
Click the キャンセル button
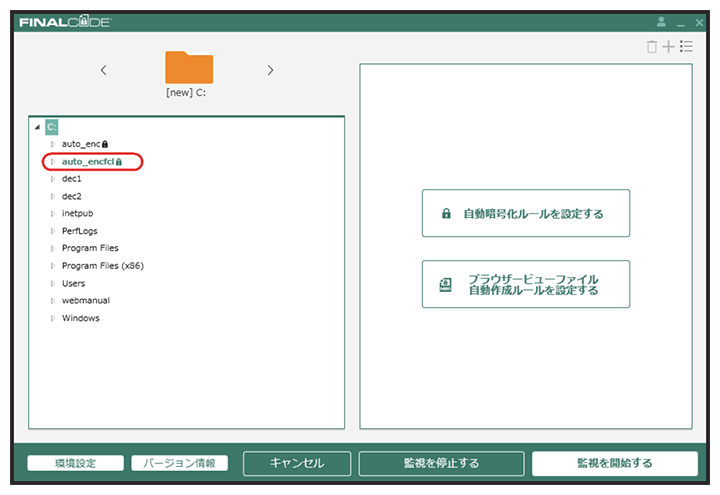pyautogui.click(x=297, y=463)
